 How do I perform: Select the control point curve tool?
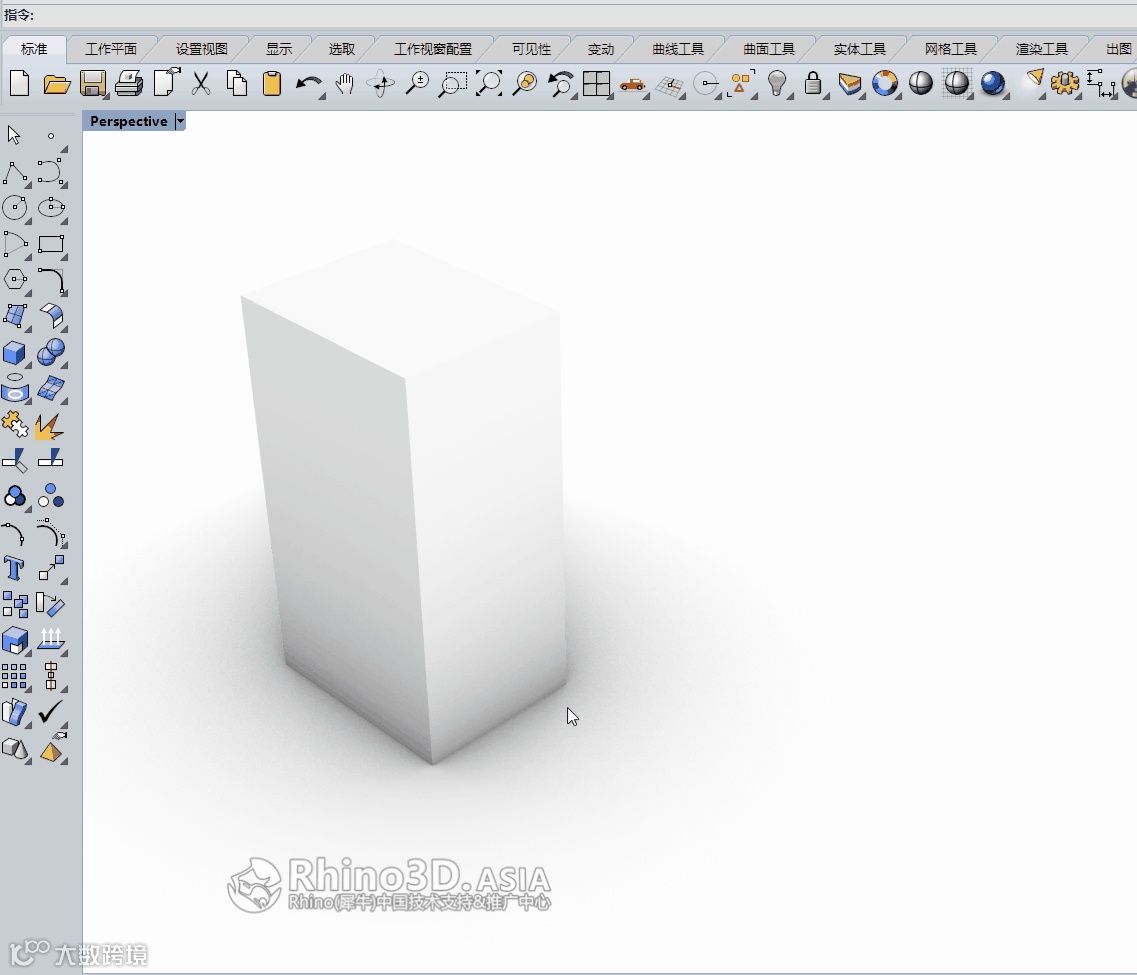[51, 173]
